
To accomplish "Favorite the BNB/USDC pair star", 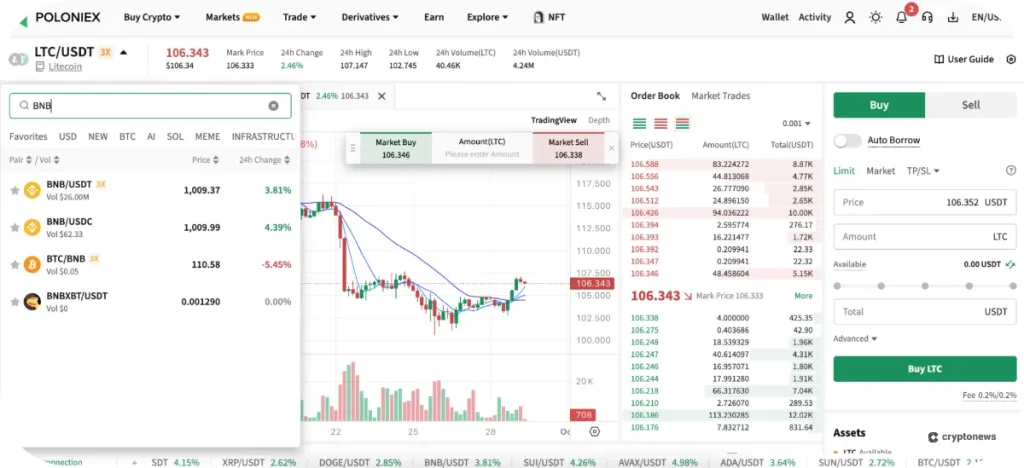I will tap(14, 228).
